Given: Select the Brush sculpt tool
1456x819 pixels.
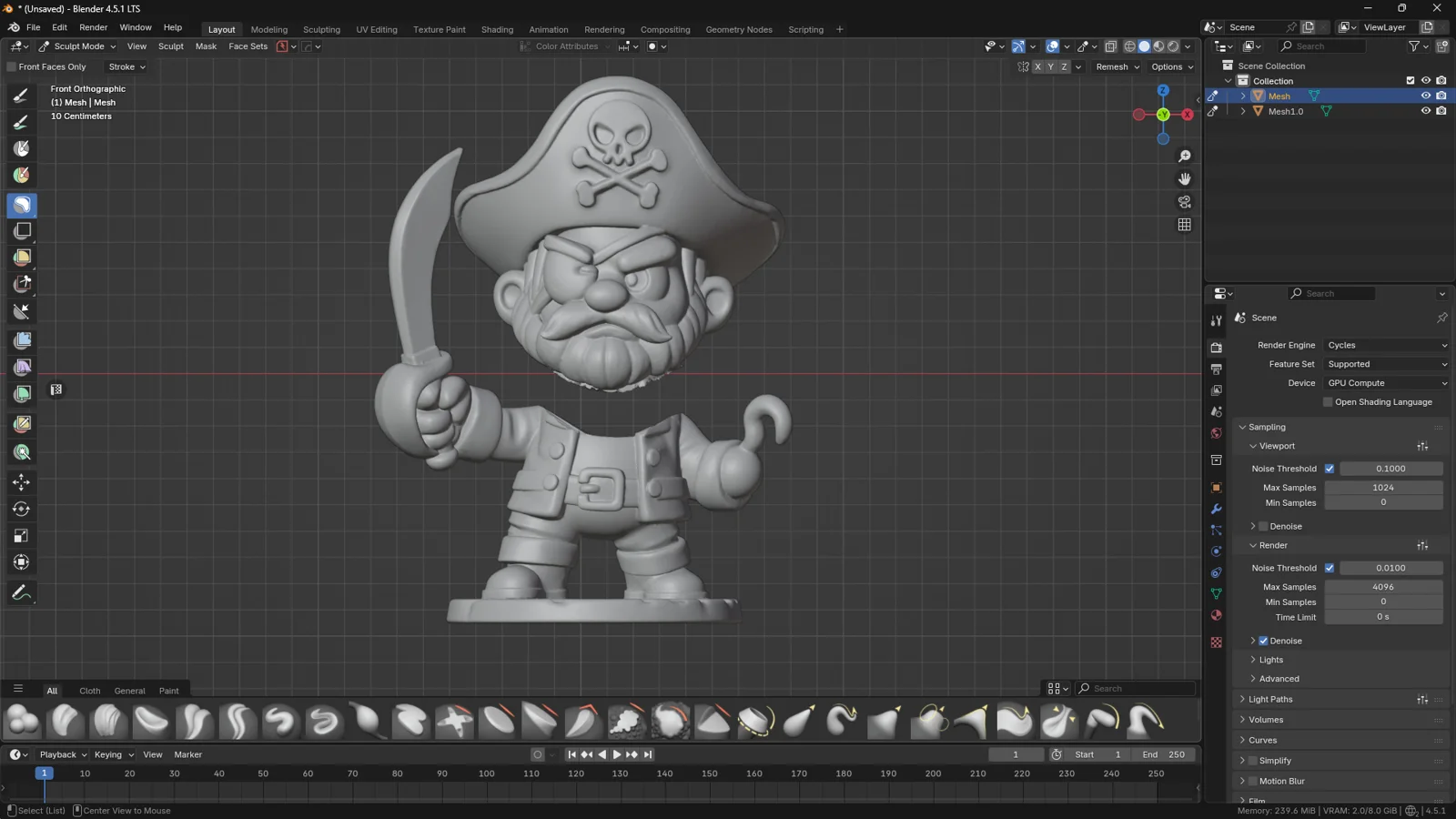Looking at the screenshot, I should point(22,96).
